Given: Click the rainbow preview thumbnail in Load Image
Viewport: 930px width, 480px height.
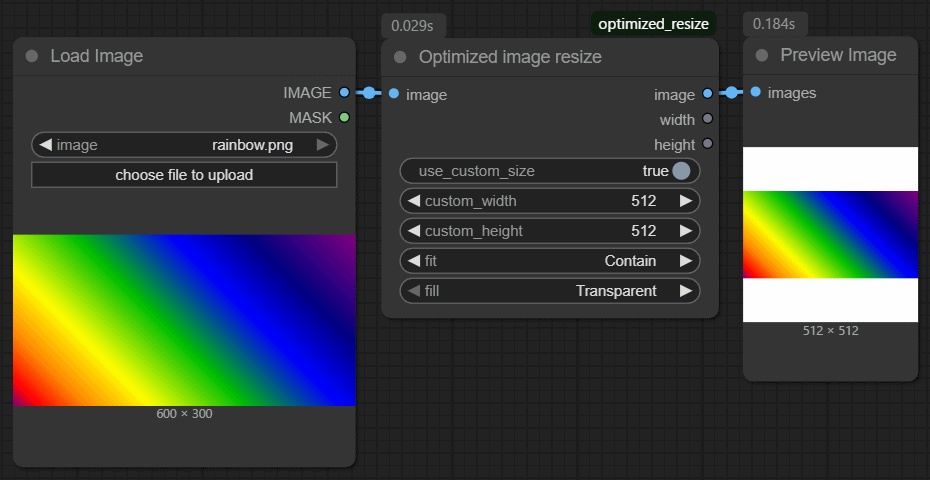Looking at the screenshot, I should click(x=184, y=320).
